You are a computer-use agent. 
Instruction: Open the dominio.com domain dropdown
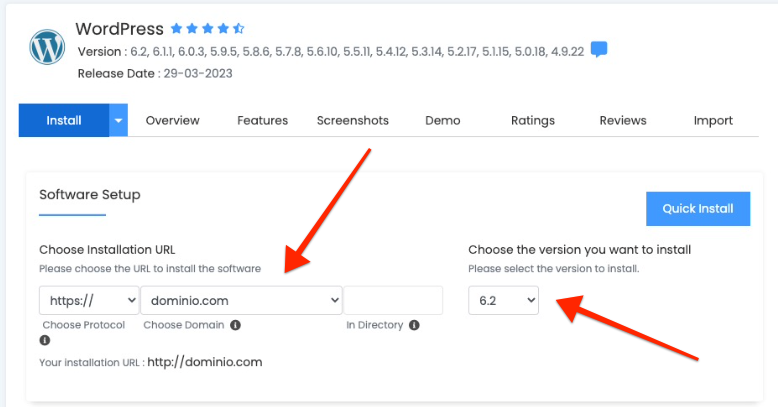(x=242, y=300)
